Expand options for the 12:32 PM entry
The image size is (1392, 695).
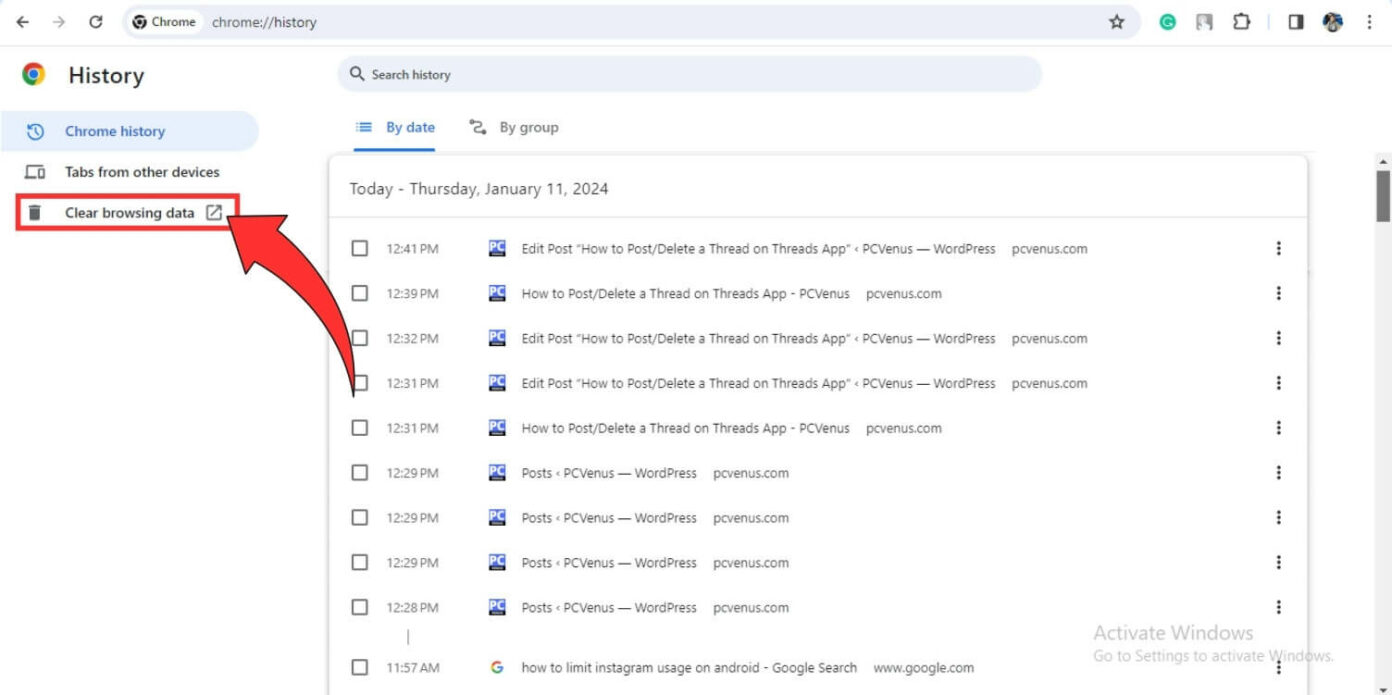1278,338
